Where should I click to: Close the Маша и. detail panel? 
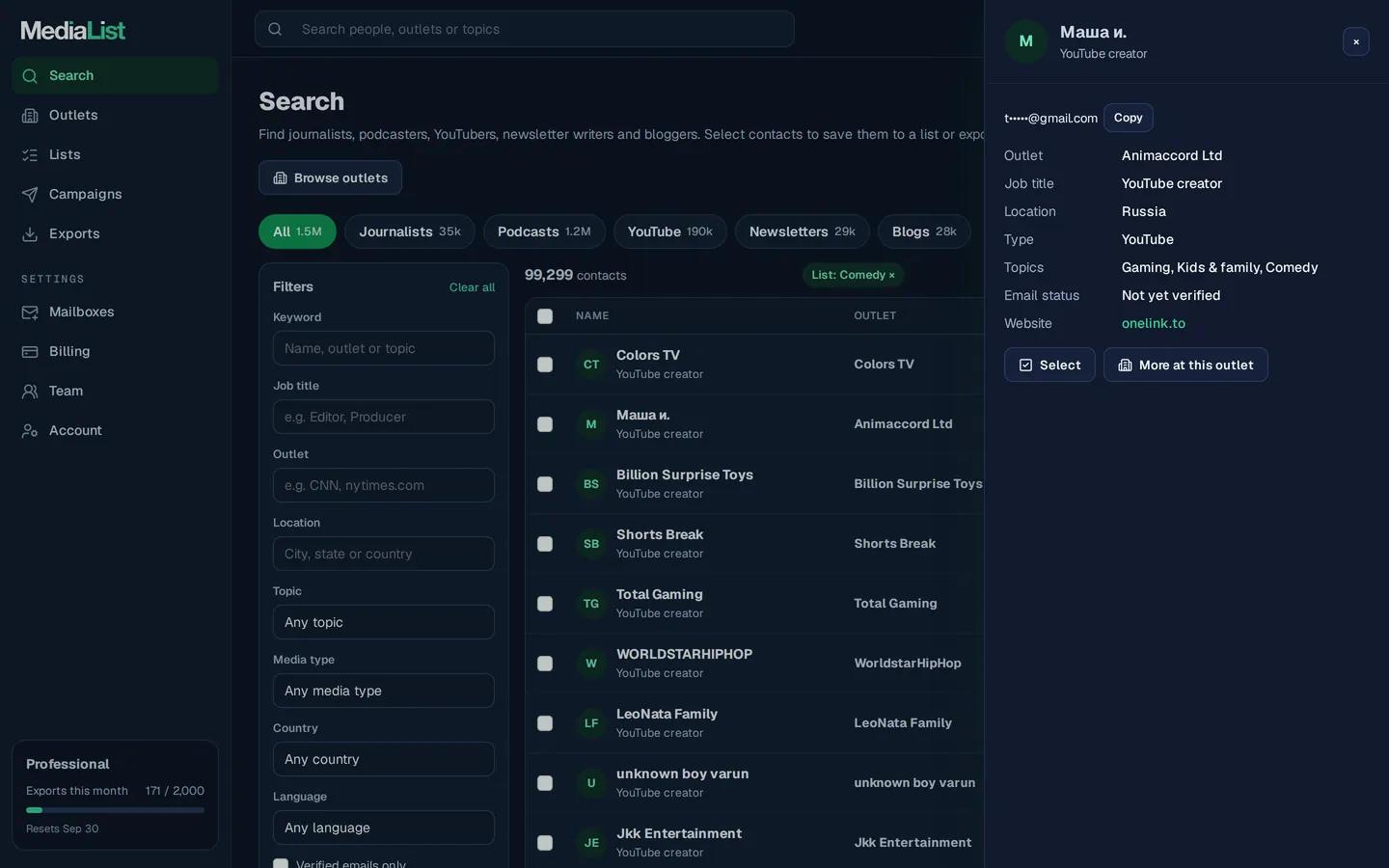[x=1356, y=41]
